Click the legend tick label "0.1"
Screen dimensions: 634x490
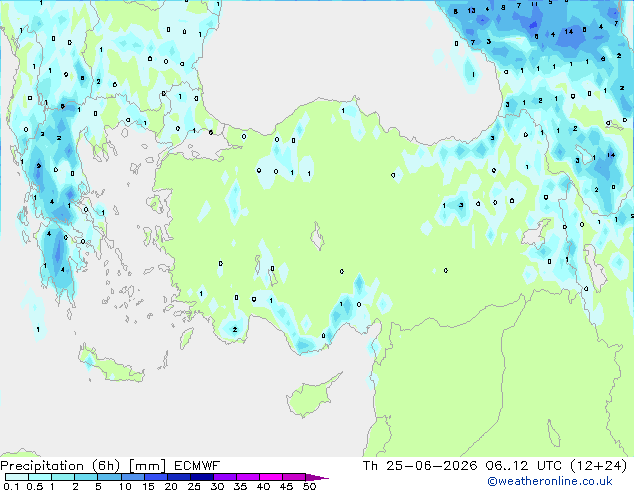click(11, 486)
